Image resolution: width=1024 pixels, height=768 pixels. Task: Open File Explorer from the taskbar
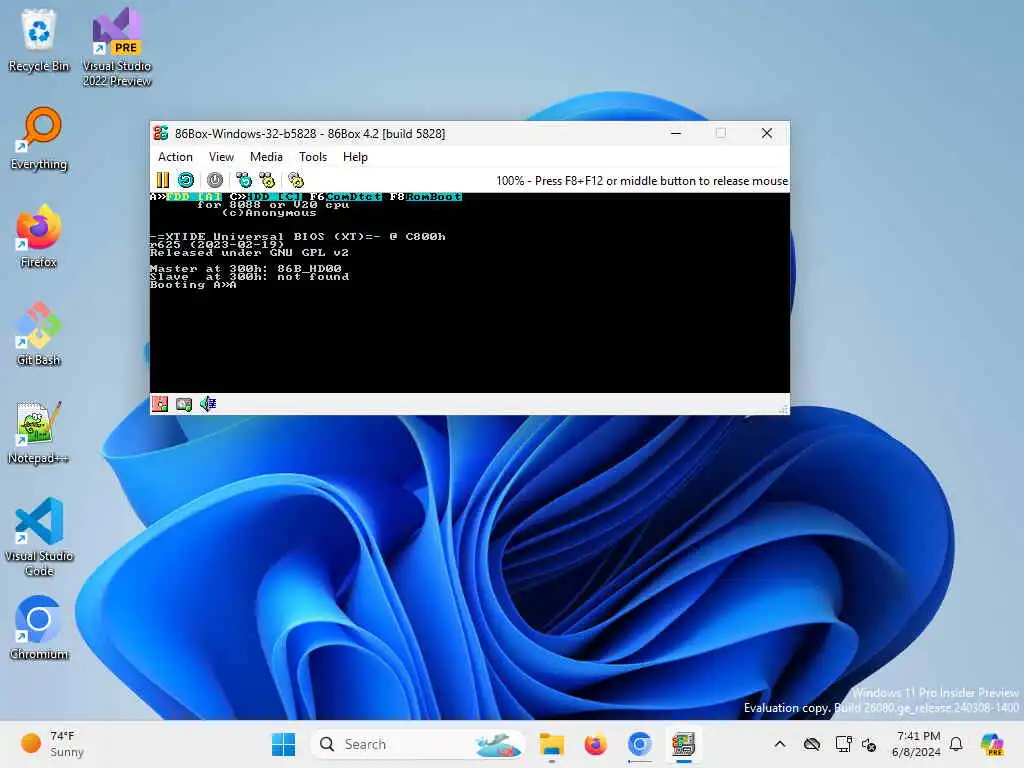(x=552, y=744)
